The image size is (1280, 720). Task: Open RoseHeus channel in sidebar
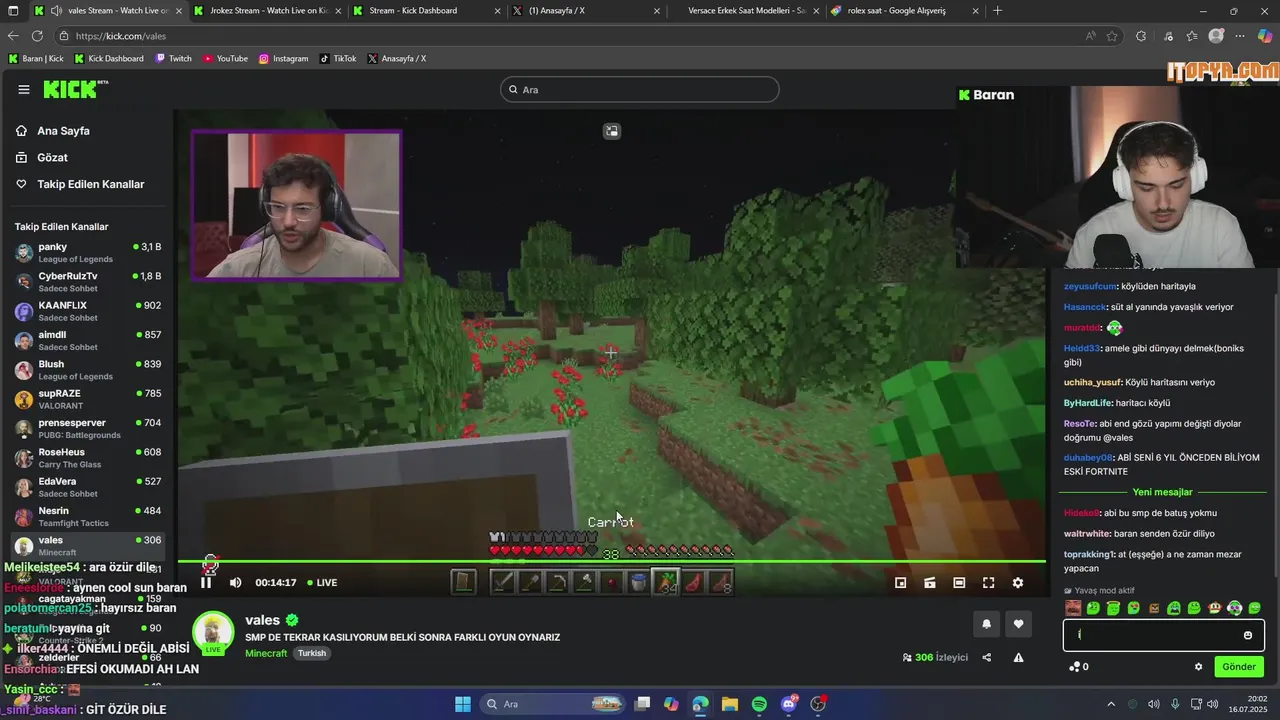click(x=88, y=458)
